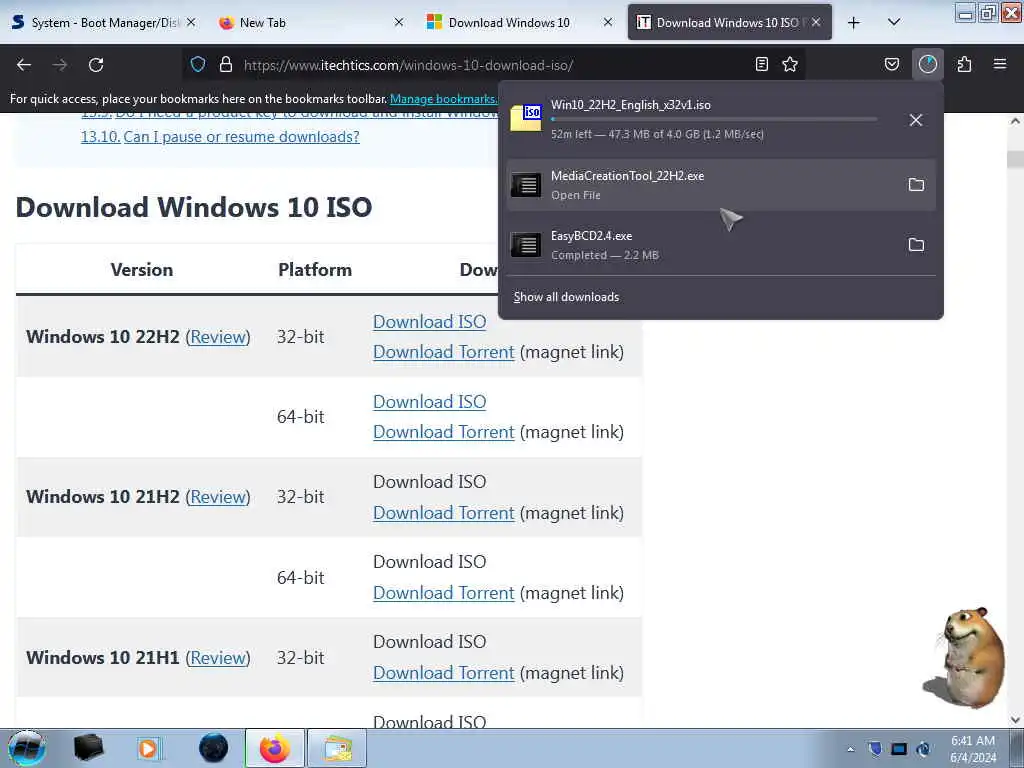This screenshot has height=768, width=1024.
Task: Expand the list all tabs dropdown
Action: pyautogui.click(x=894, y=23)
